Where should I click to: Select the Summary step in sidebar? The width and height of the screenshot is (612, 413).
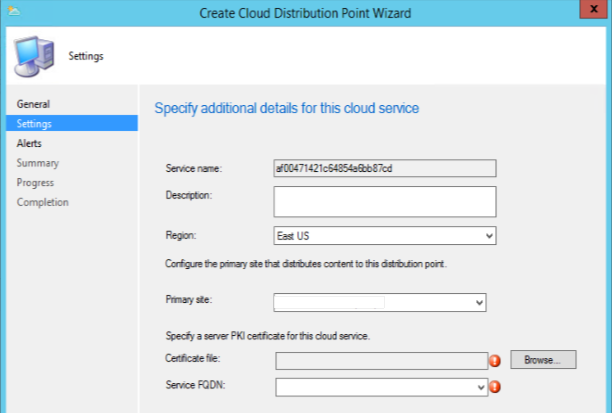[37, 163]
